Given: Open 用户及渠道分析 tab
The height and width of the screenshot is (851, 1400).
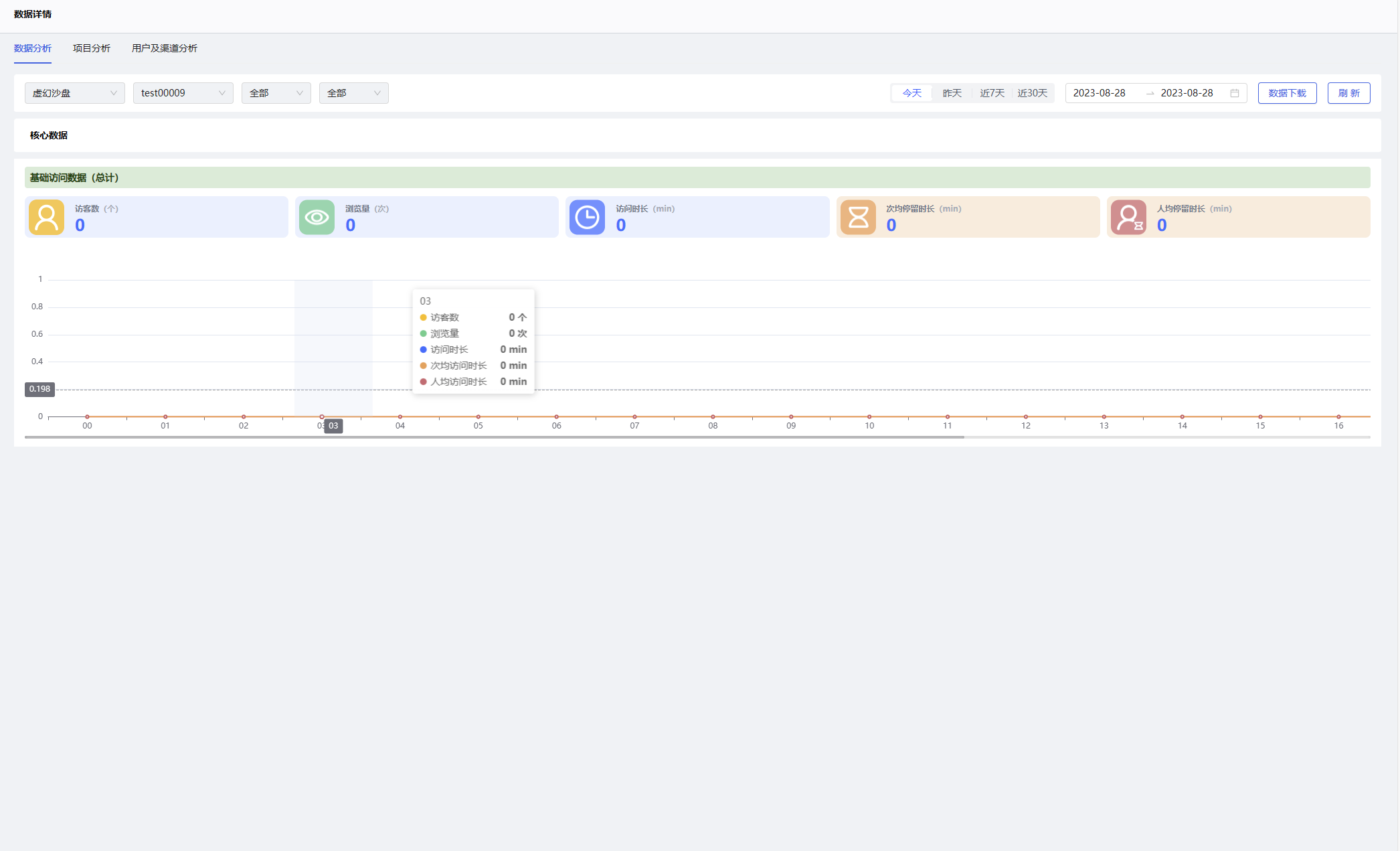Looking at the screenshot, I should 165,48.
